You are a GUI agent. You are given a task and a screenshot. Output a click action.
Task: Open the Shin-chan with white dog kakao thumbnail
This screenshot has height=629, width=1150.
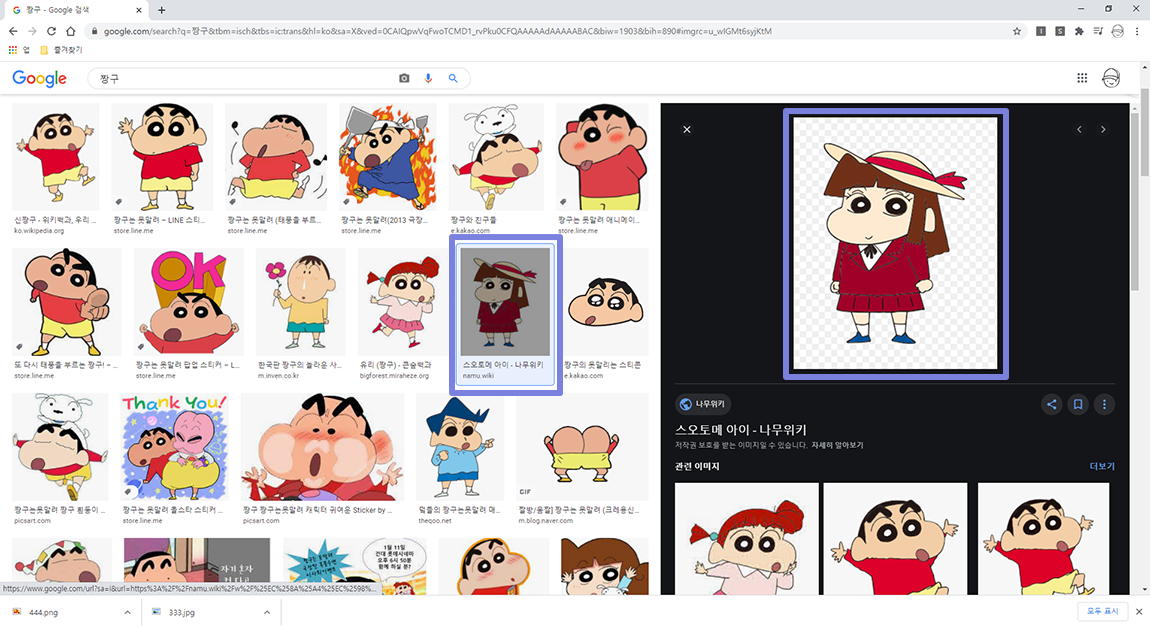[497, 157]
